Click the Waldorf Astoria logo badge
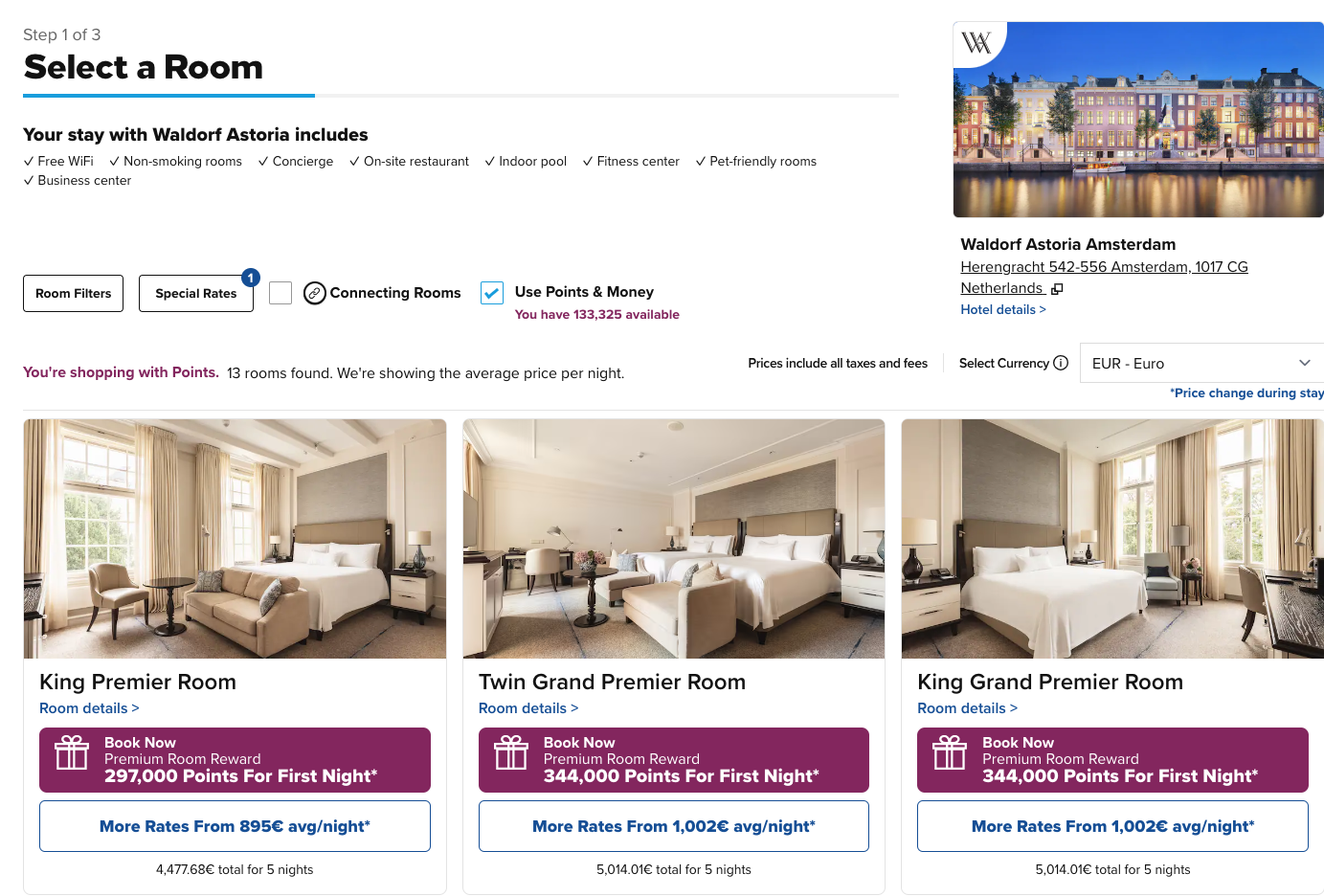Screen dimensions: 1324x896 976,42
